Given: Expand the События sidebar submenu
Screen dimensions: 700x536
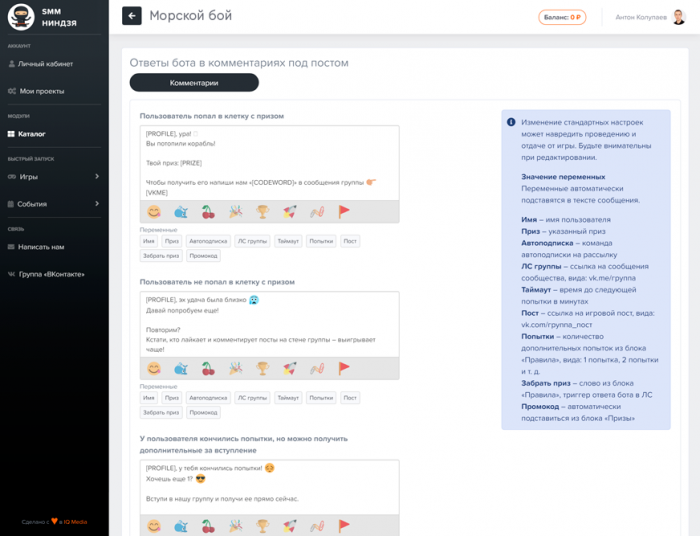Looking at the screenshot, I should pos(54,204).
